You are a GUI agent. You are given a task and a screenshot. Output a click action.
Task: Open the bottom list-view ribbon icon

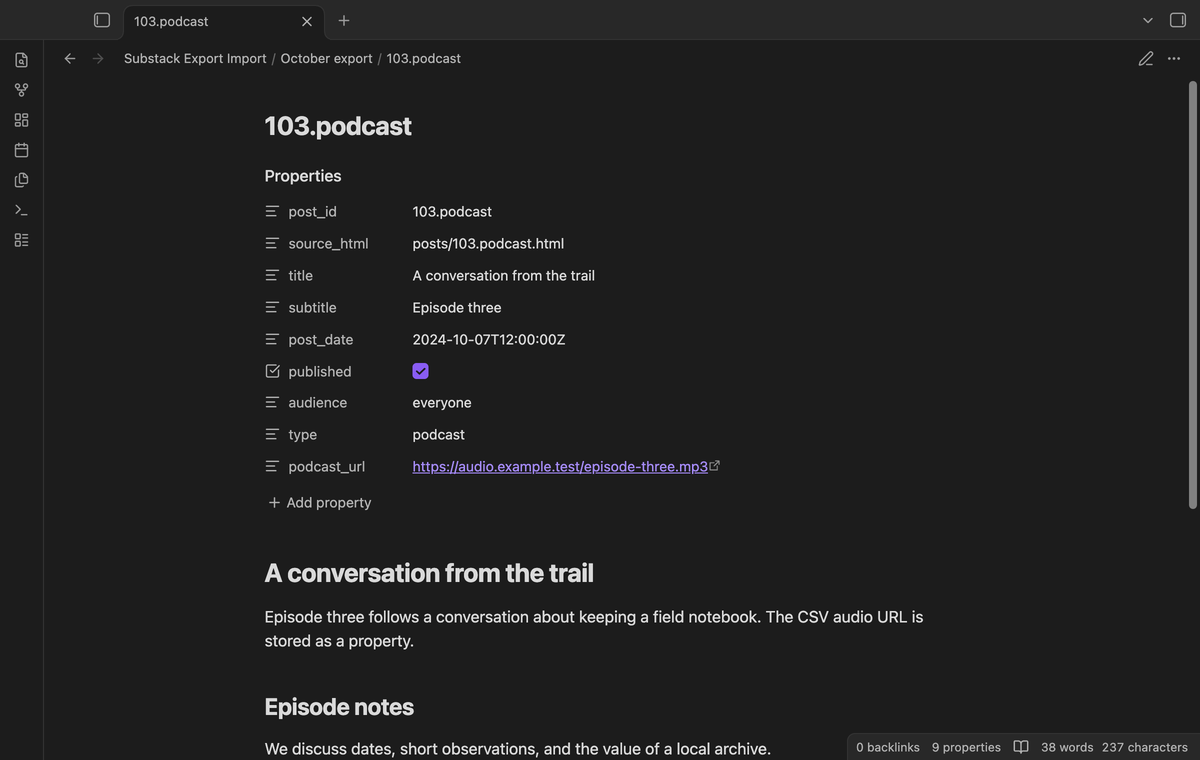[21, 240]
